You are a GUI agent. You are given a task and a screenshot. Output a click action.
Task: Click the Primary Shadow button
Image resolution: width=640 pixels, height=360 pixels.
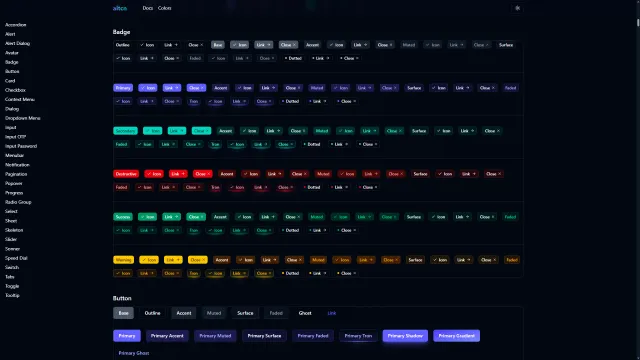click(405, 336)
